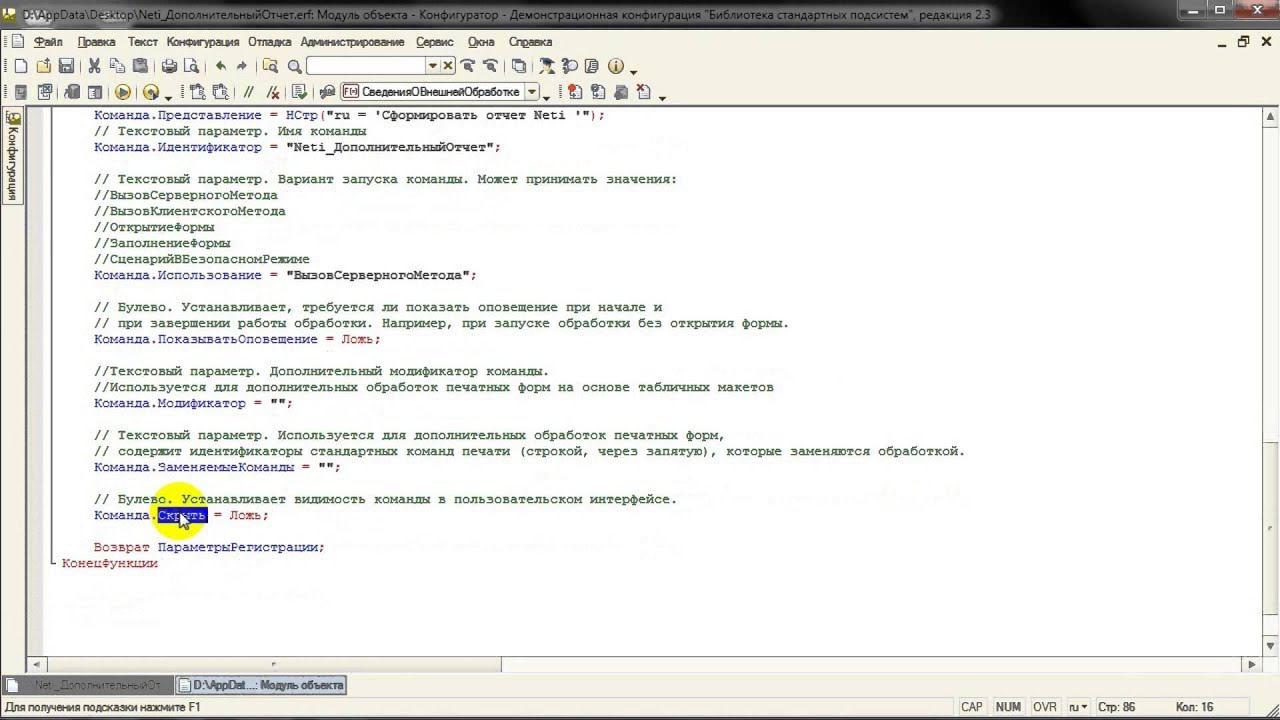Open the ru language dropdown in the status bar

click(1079, 707)
